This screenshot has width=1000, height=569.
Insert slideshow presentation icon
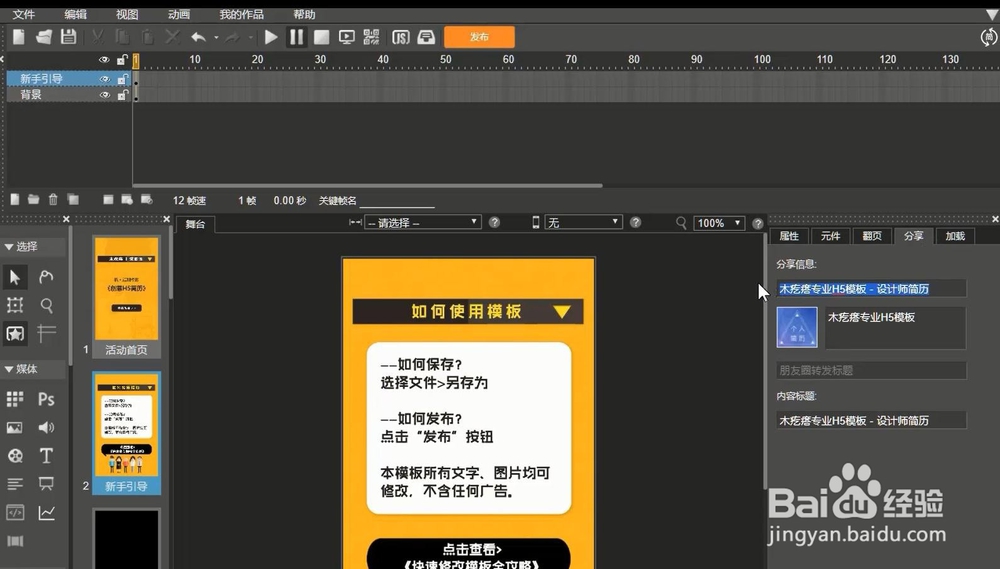pos(47,484)
